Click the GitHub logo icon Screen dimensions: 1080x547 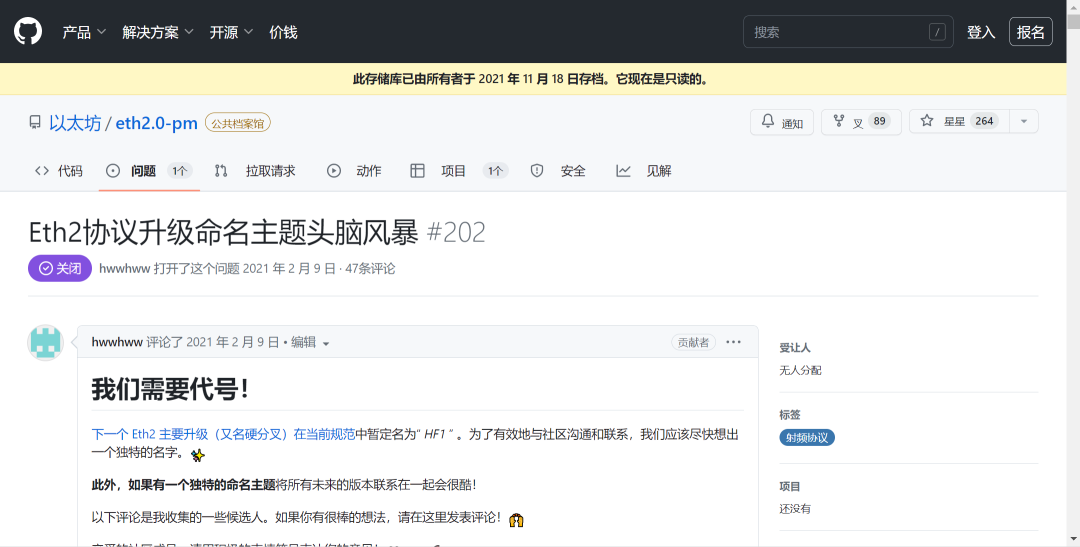(28, 32)
